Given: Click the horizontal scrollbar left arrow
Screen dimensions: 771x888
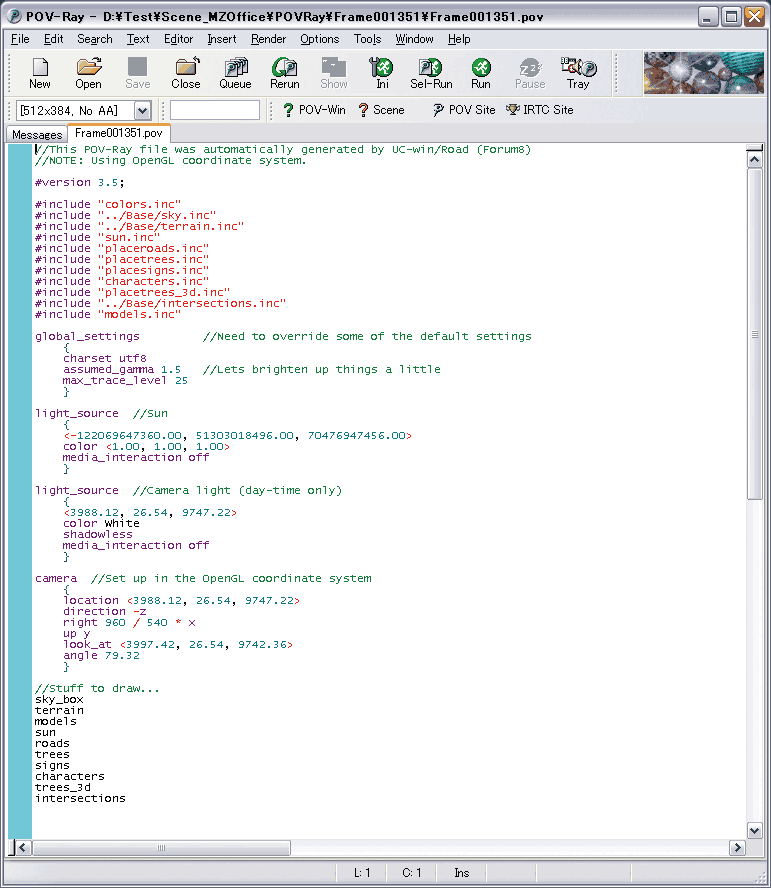Looking at the screenshot, I should tap(23, 848).
